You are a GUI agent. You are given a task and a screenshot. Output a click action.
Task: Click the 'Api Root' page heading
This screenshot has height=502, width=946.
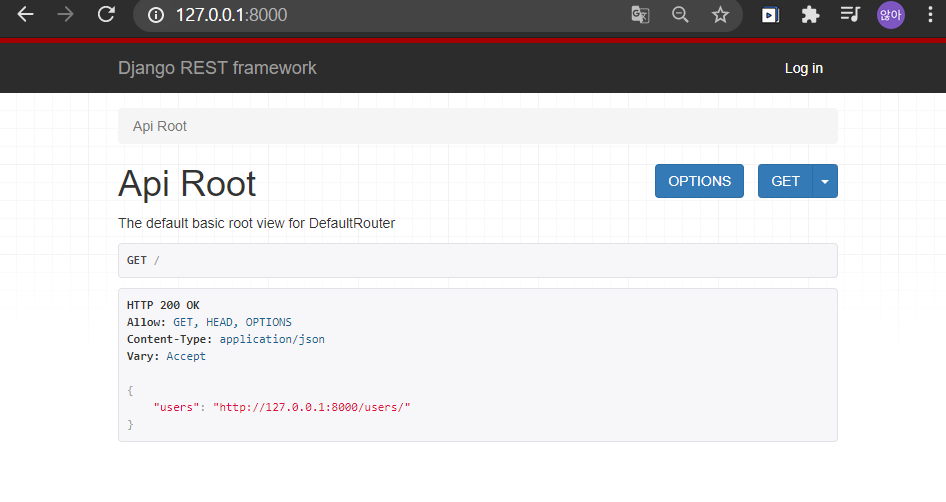(x=187, y=183)
